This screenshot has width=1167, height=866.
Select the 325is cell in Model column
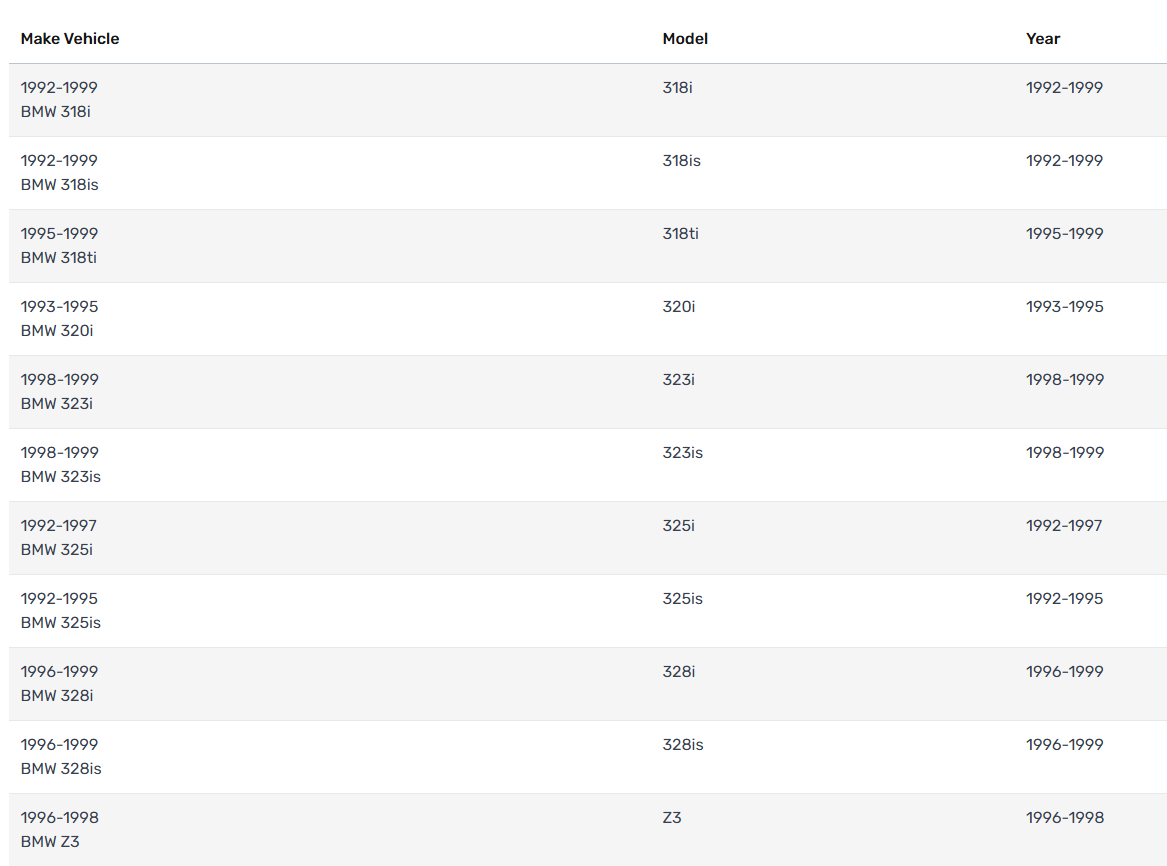pyautogui.click(x=682, y=599)
